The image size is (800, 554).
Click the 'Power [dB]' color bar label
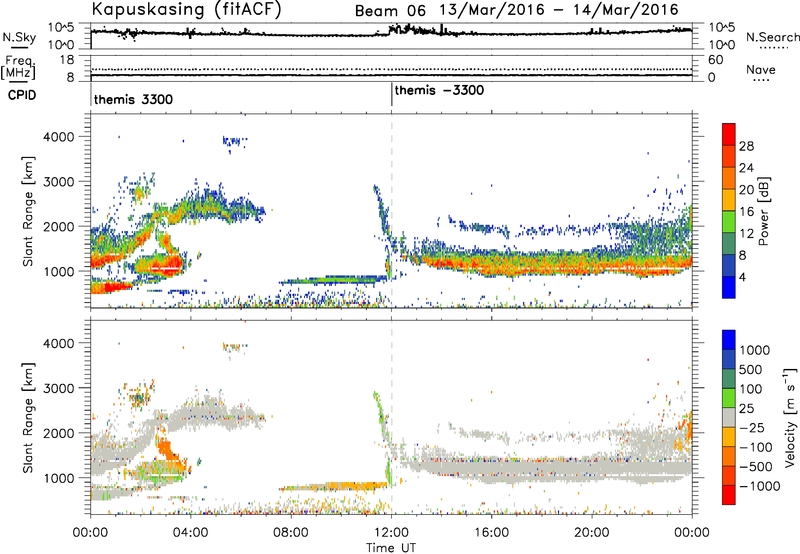coord(763,211)
